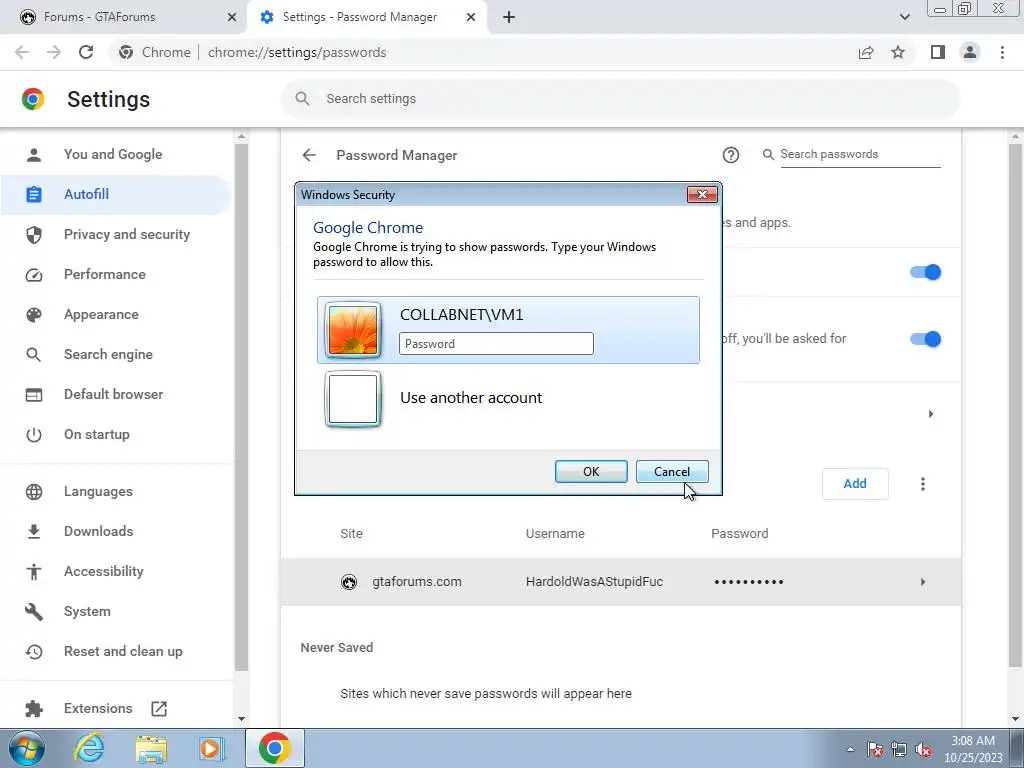Open the Chrome profile icon
Screen dimensions: 1024x768
(x=970, y=52)
